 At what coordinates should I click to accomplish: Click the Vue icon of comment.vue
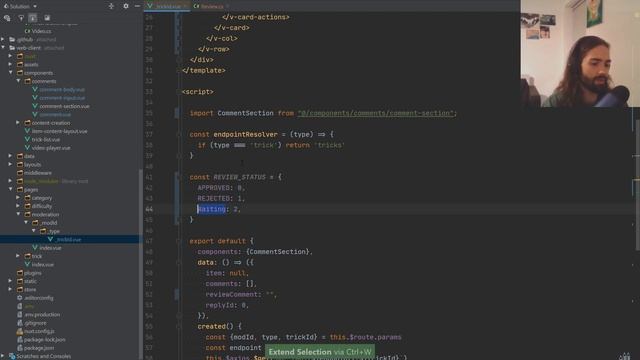(x=35, y=115)
